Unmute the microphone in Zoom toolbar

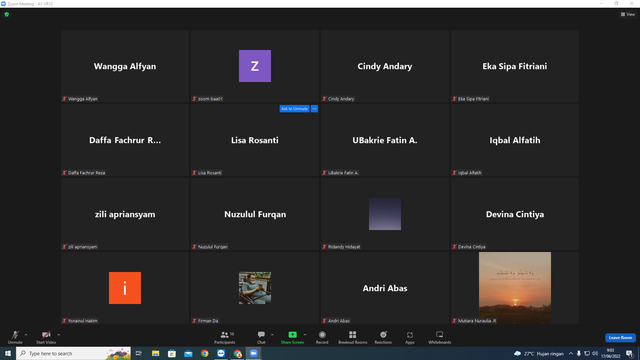[15, 337]
